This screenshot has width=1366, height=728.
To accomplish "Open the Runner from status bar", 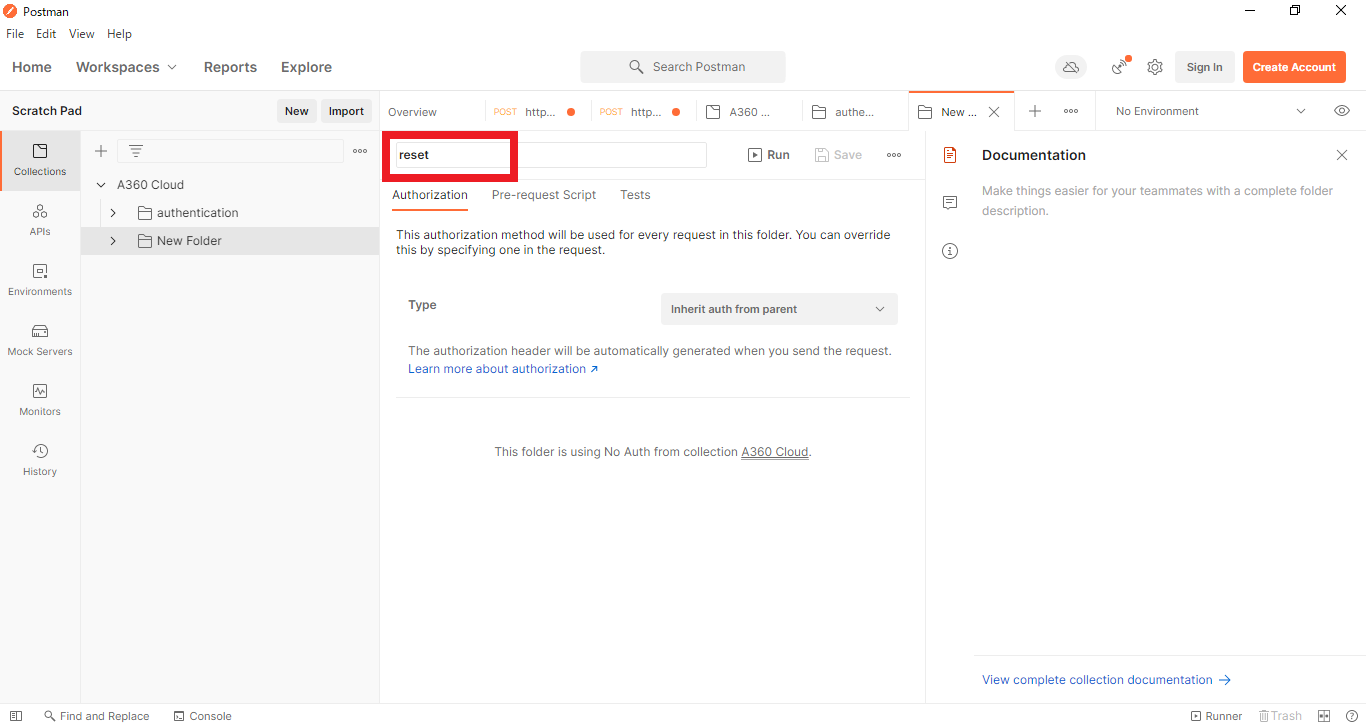I will point(1216,716).
